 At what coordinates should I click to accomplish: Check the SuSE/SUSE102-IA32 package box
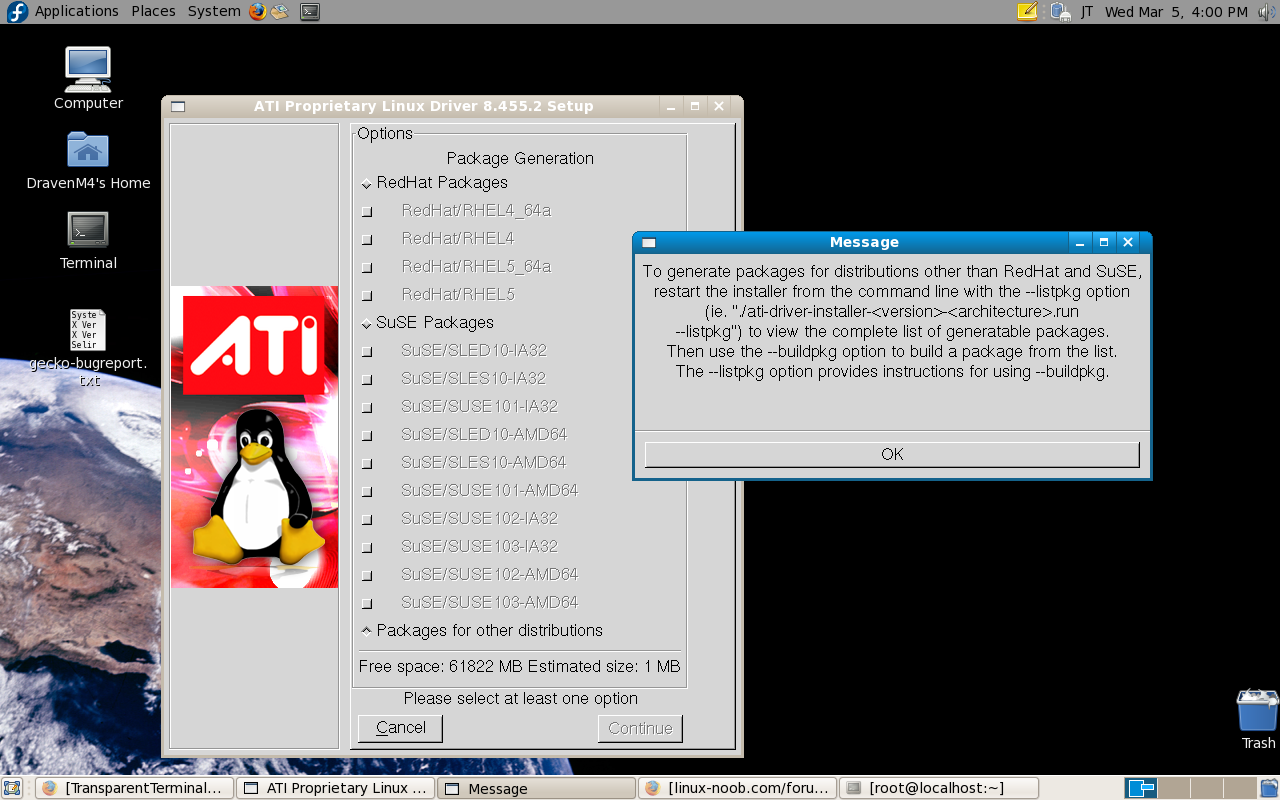coord(367,519)
